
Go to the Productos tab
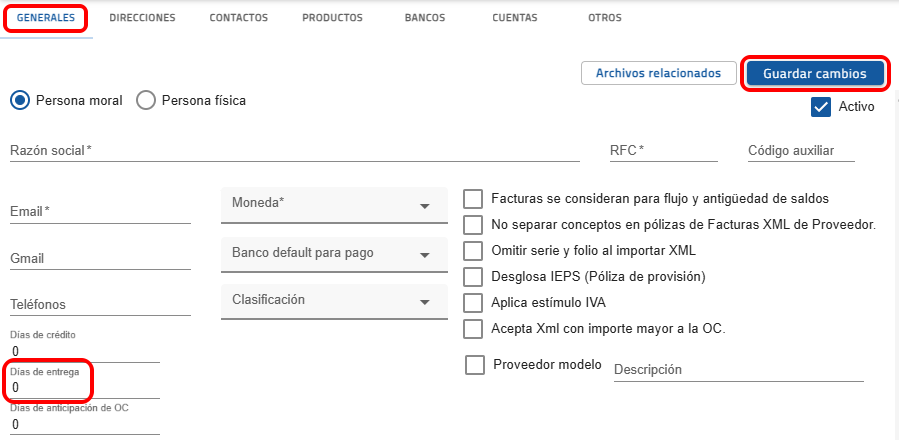(x=332, y=18)
